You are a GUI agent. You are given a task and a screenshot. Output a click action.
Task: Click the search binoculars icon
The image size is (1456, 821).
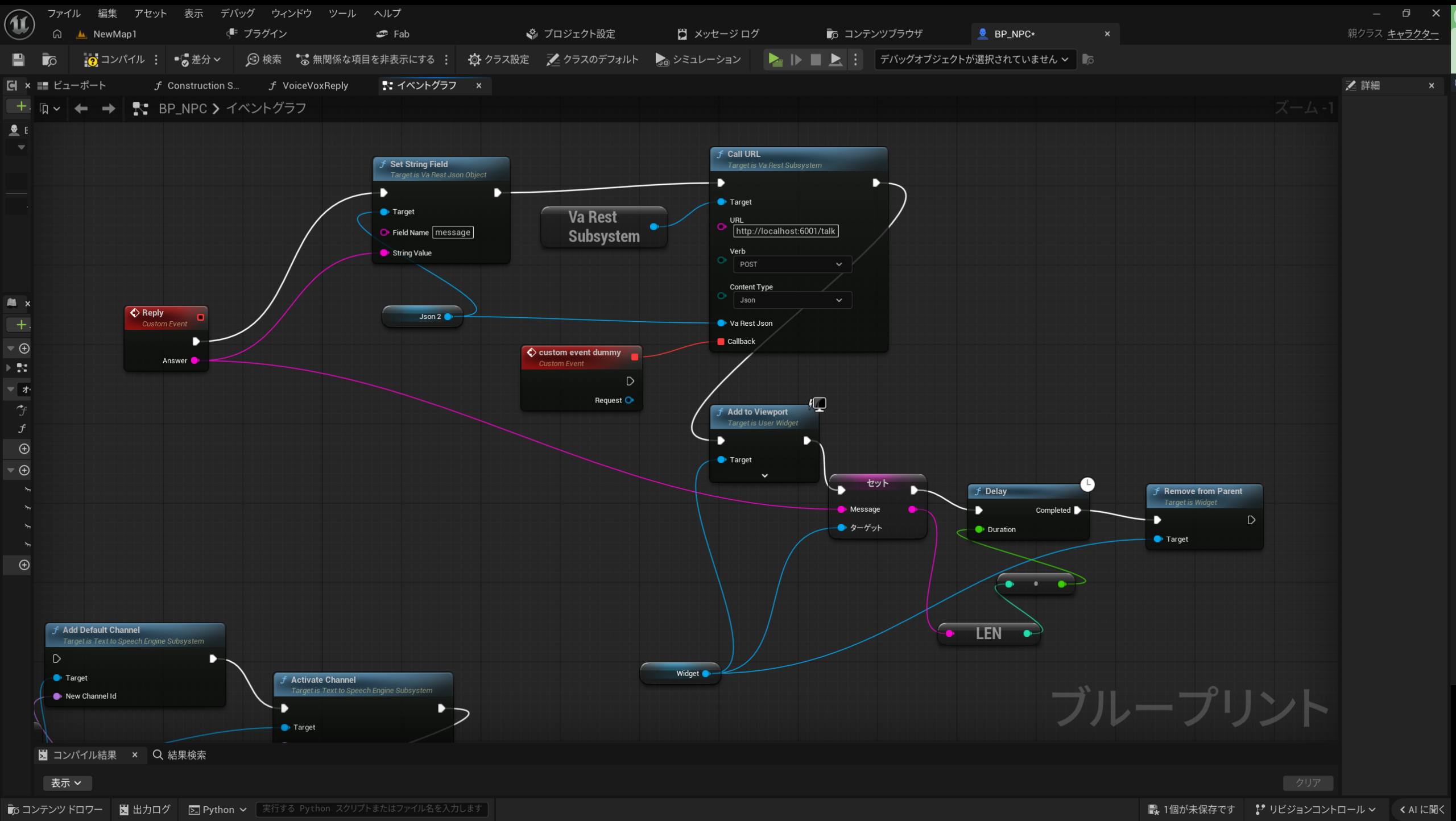click(252, 59)
